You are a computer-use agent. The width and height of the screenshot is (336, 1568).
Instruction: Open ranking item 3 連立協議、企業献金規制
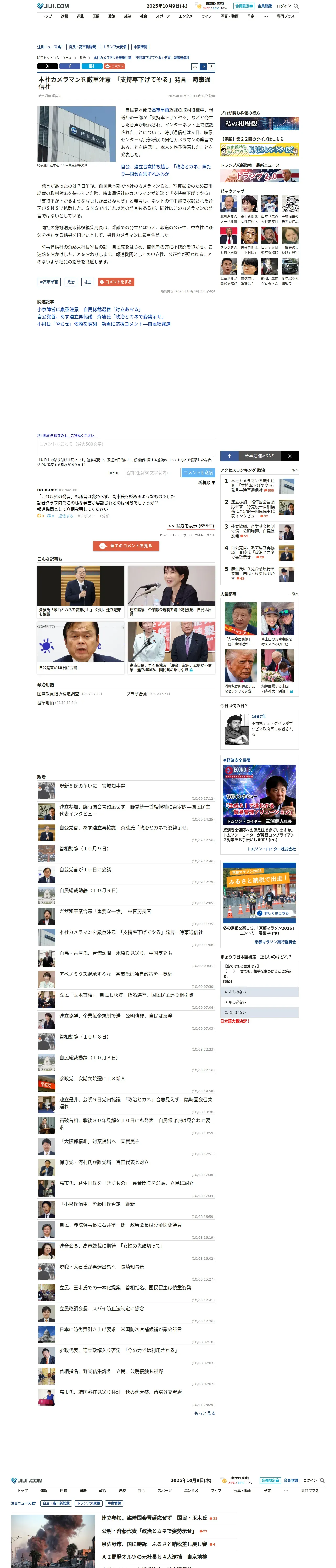259,531
